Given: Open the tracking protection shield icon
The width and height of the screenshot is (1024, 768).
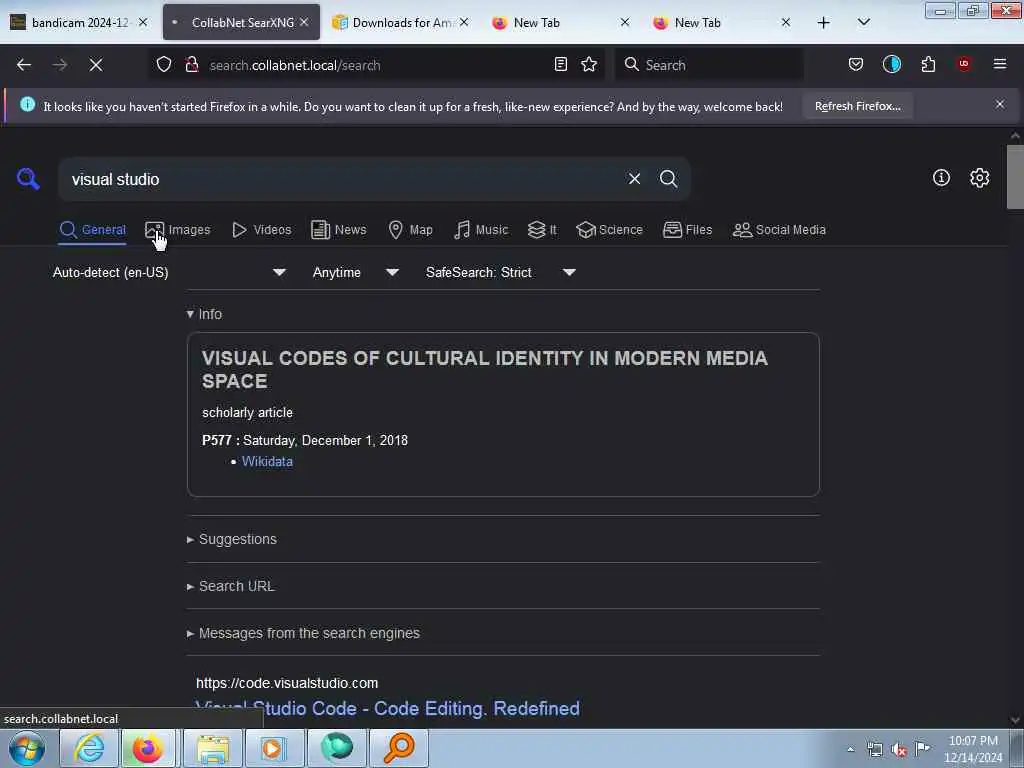Looking at the screenshot, I should pos(164,65).
